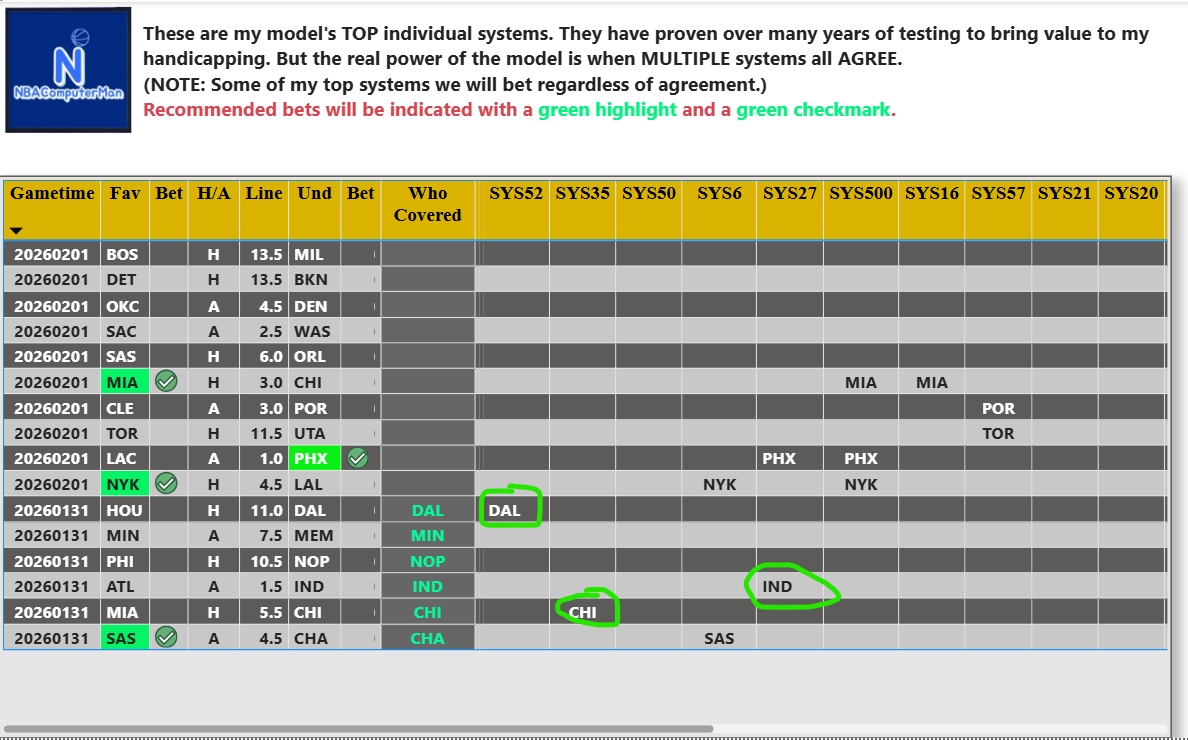The width and height of the screenshot is (1188, 740).
Task: Select the green NYK favorite cell
Action: click(x=124, y=483)
